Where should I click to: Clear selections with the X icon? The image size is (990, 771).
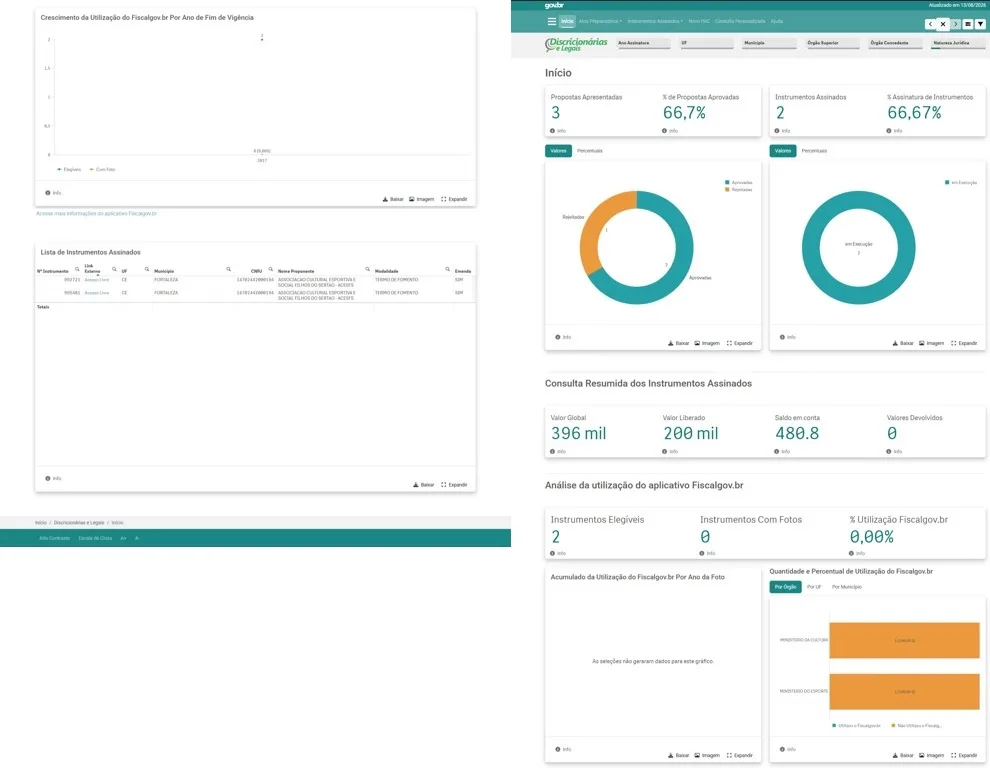[x=943, y=24]
